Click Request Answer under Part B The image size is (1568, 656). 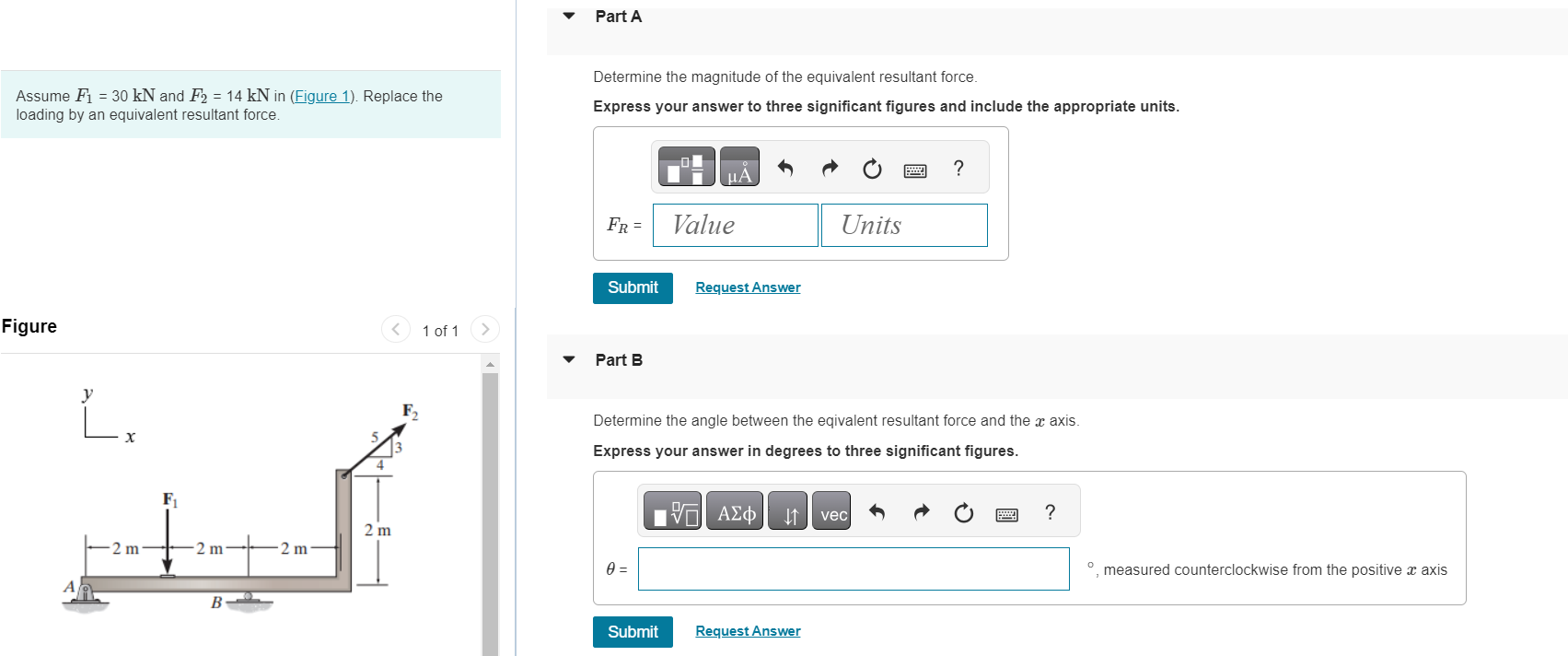tap(747, 630)
